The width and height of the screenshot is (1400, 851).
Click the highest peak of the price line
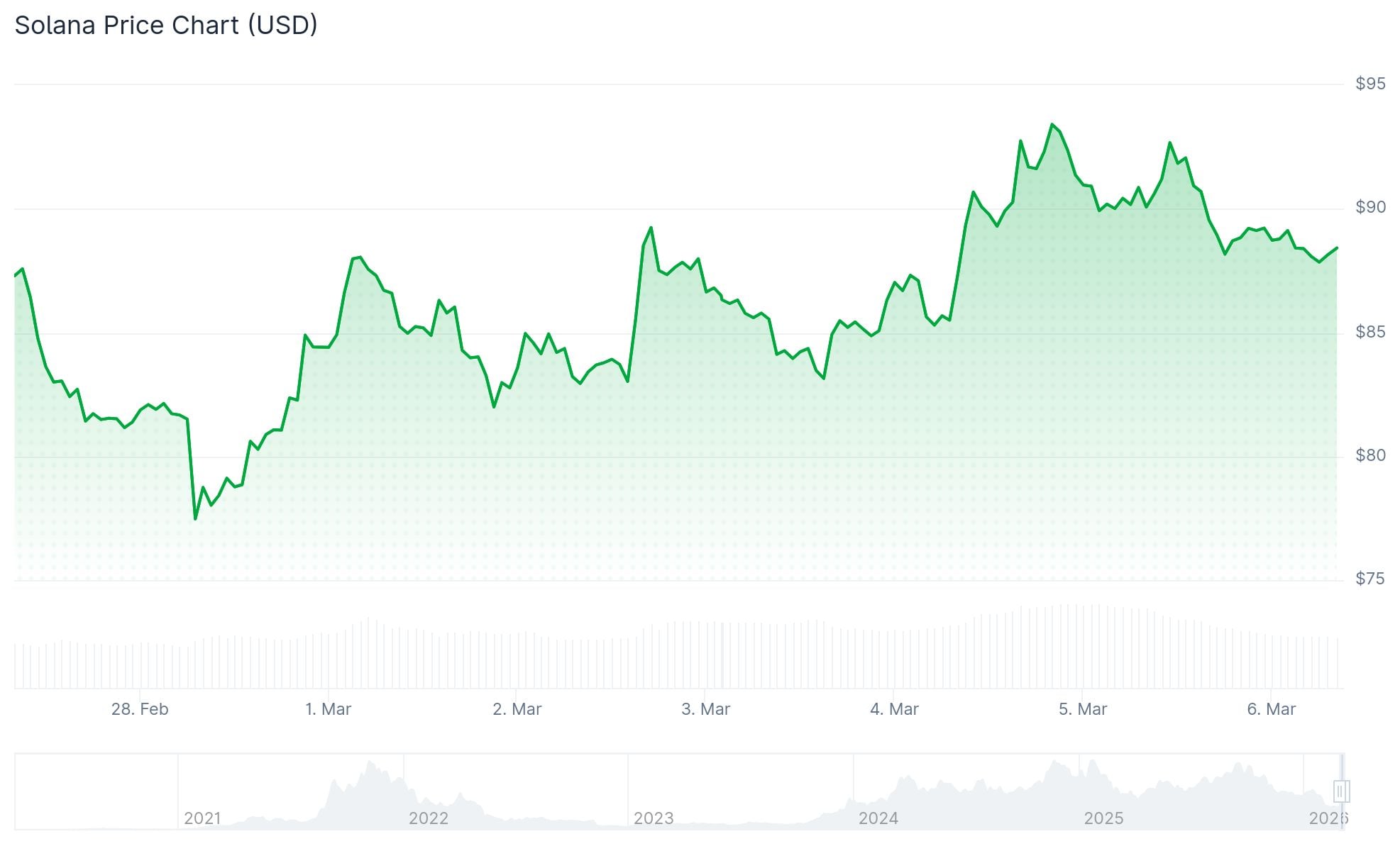tap(1052, 125)
